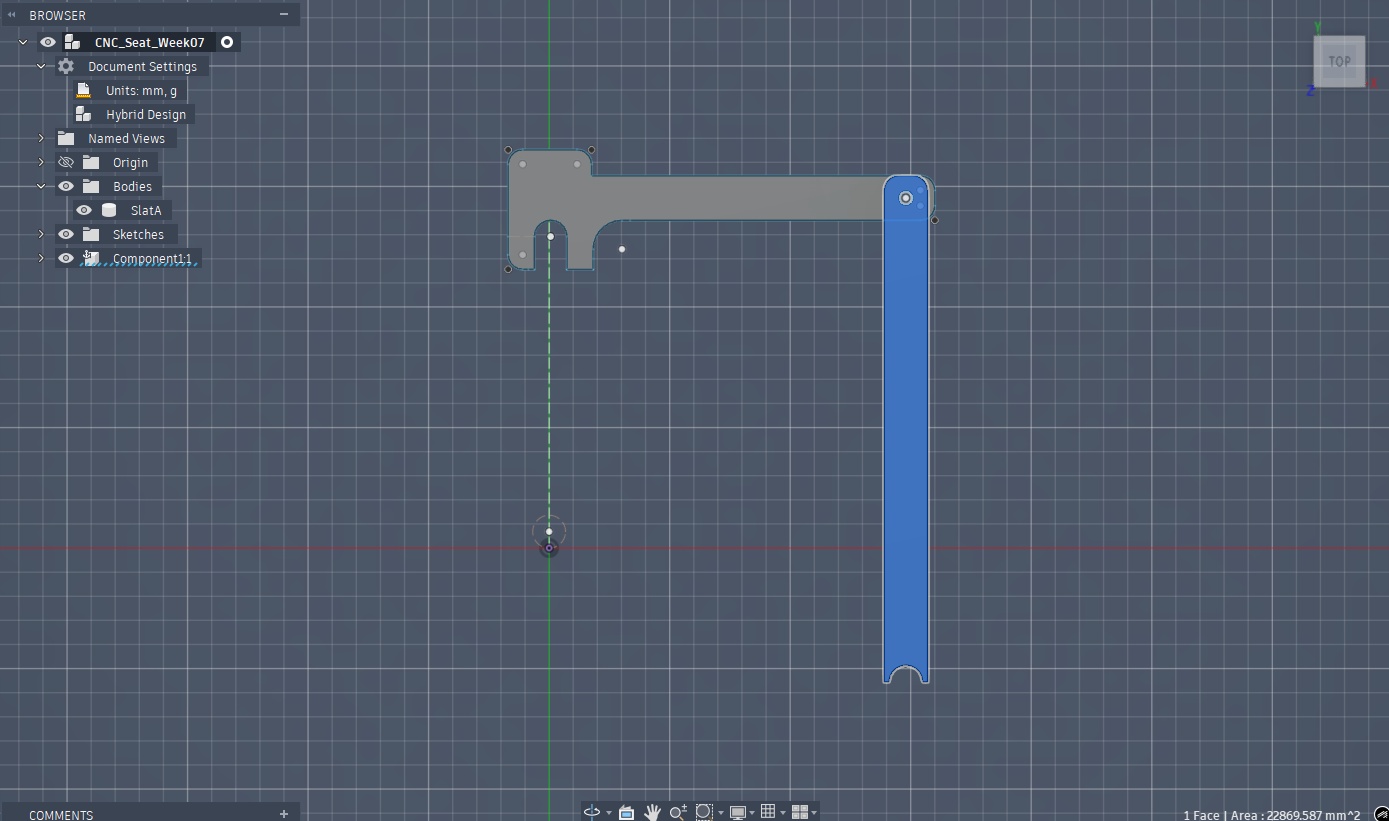This screenshot has width=1389, height=821.
Task: Collapse the Browser panel with double-arrow icon
Action: coord(12,15)
